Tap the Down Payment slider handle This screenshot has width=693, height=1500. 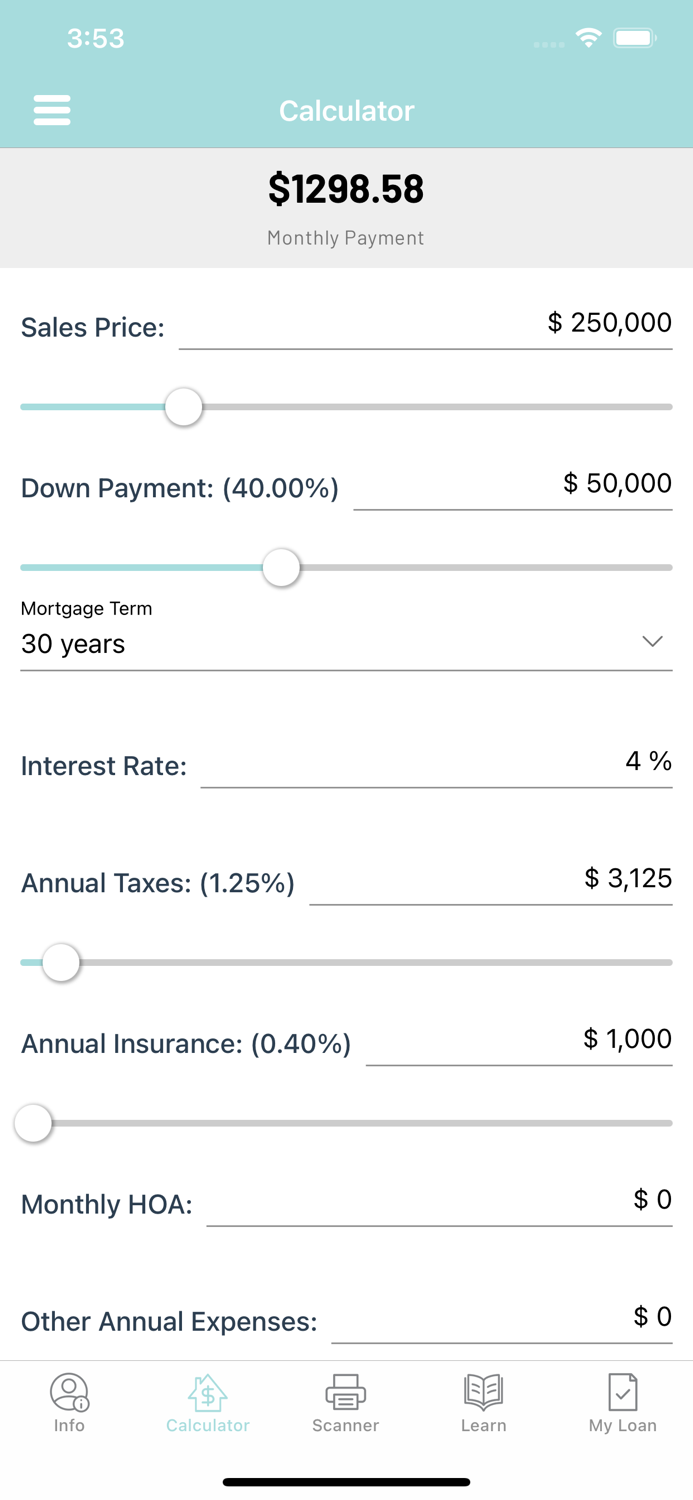[281, 567]
